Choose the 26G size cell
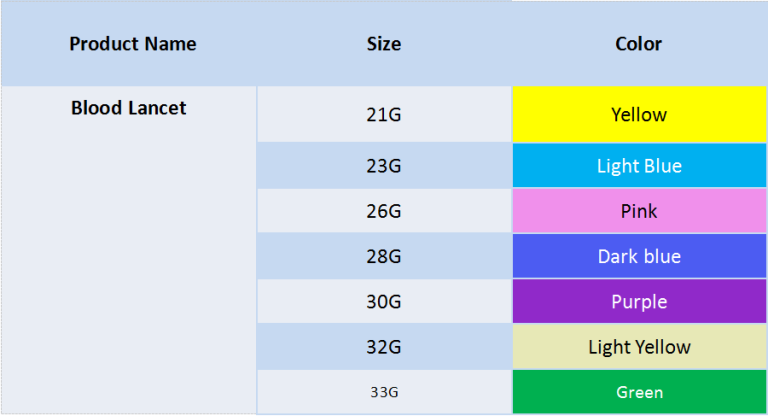This screenshot has width=768, height=416. pos(384,211)
